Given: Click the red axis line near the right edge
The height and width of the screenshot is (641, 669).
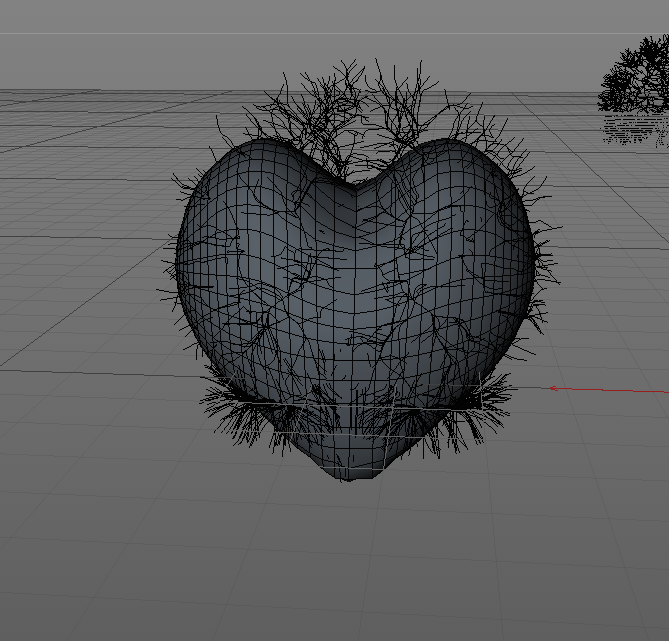Looking at the screenshot, I should 630,390.
